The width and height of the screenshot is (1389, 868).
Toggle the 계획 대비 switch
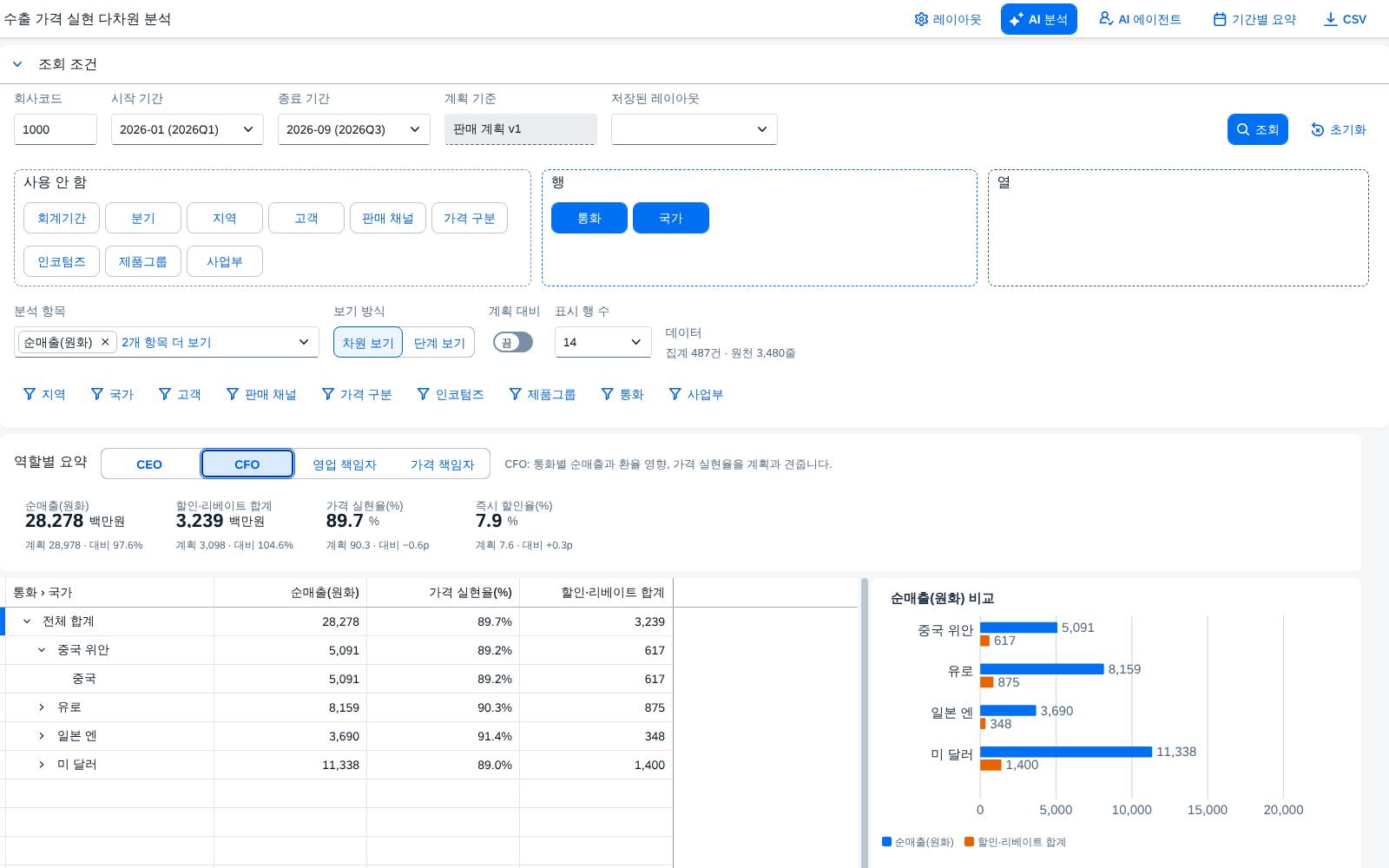coord(513,342)
